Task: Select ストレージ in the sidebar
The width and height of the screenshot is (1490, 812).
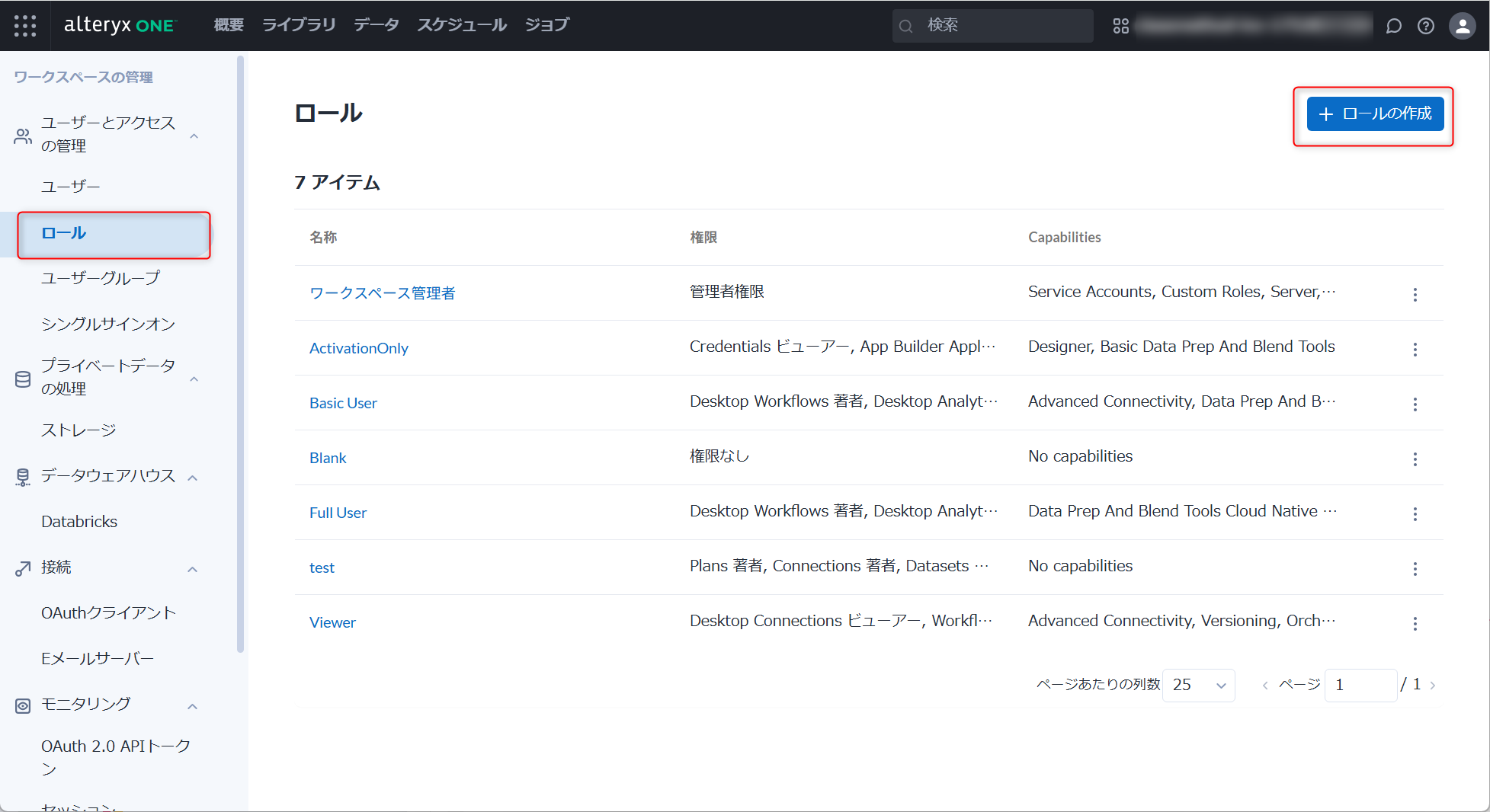Action: pyautogui.click(x=79, y=430)
